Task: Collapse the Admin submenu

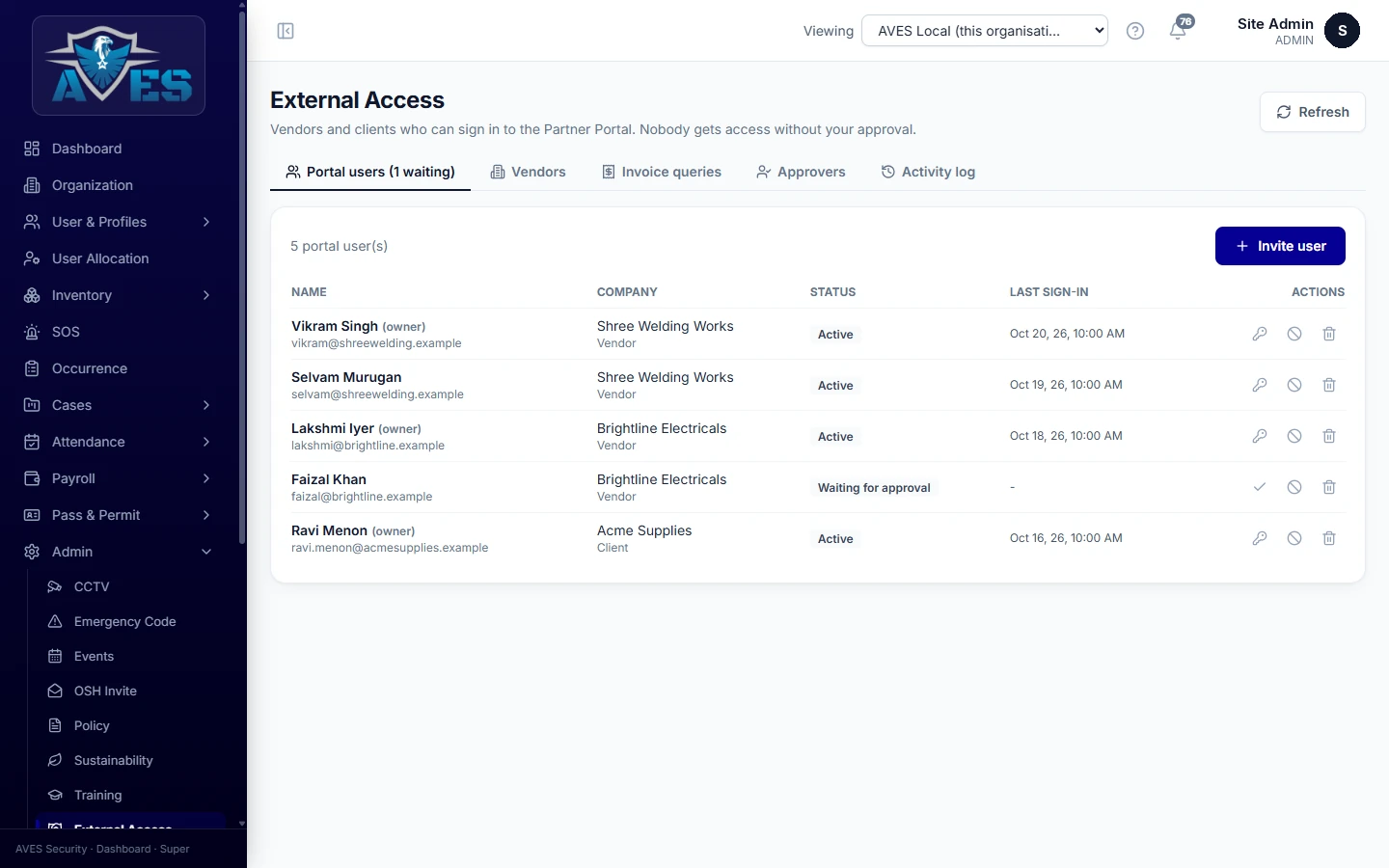Action: coord(119,552)
